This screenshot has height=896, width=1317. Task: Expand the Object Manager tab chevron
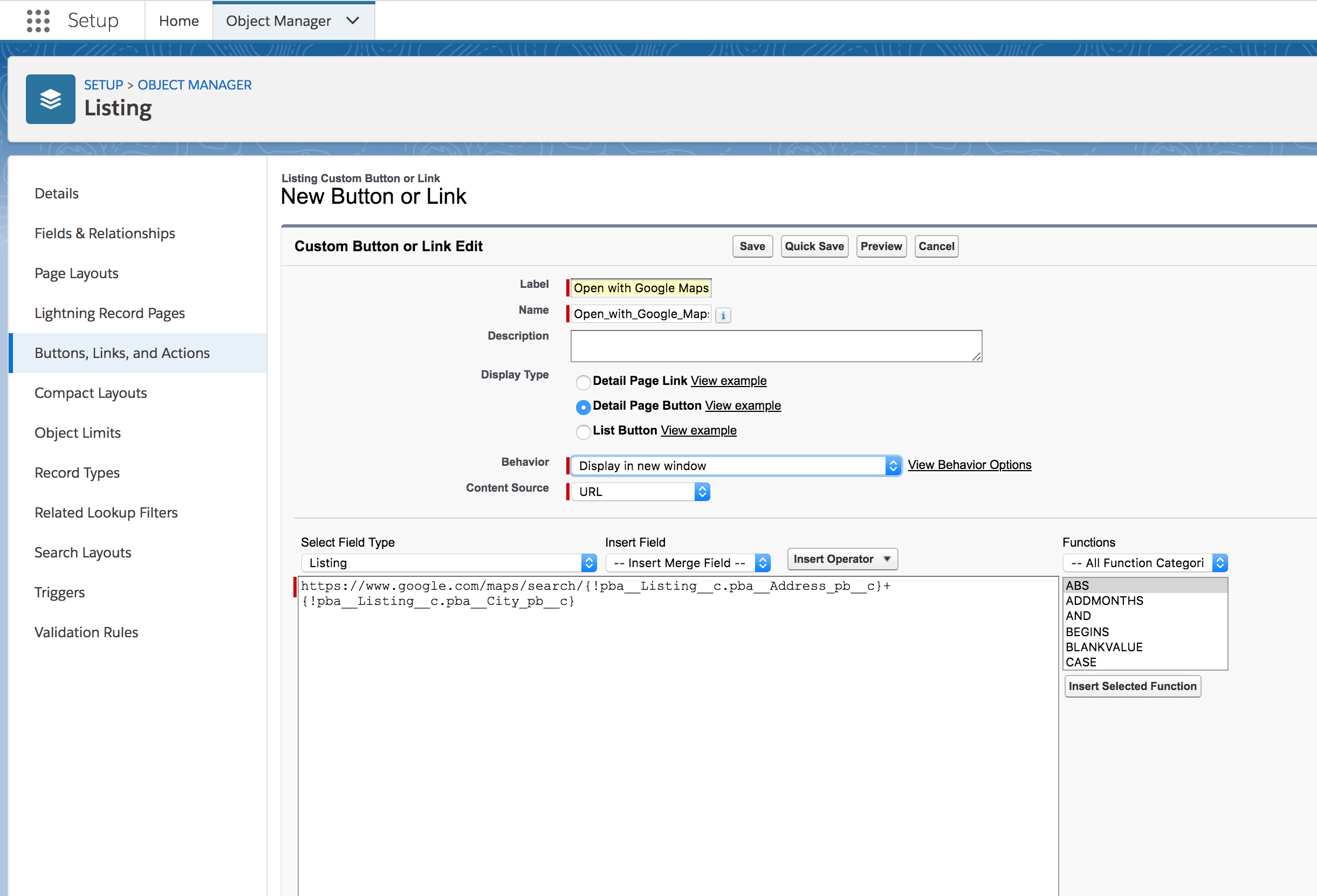pyautogui.click(x=353, y=20)
